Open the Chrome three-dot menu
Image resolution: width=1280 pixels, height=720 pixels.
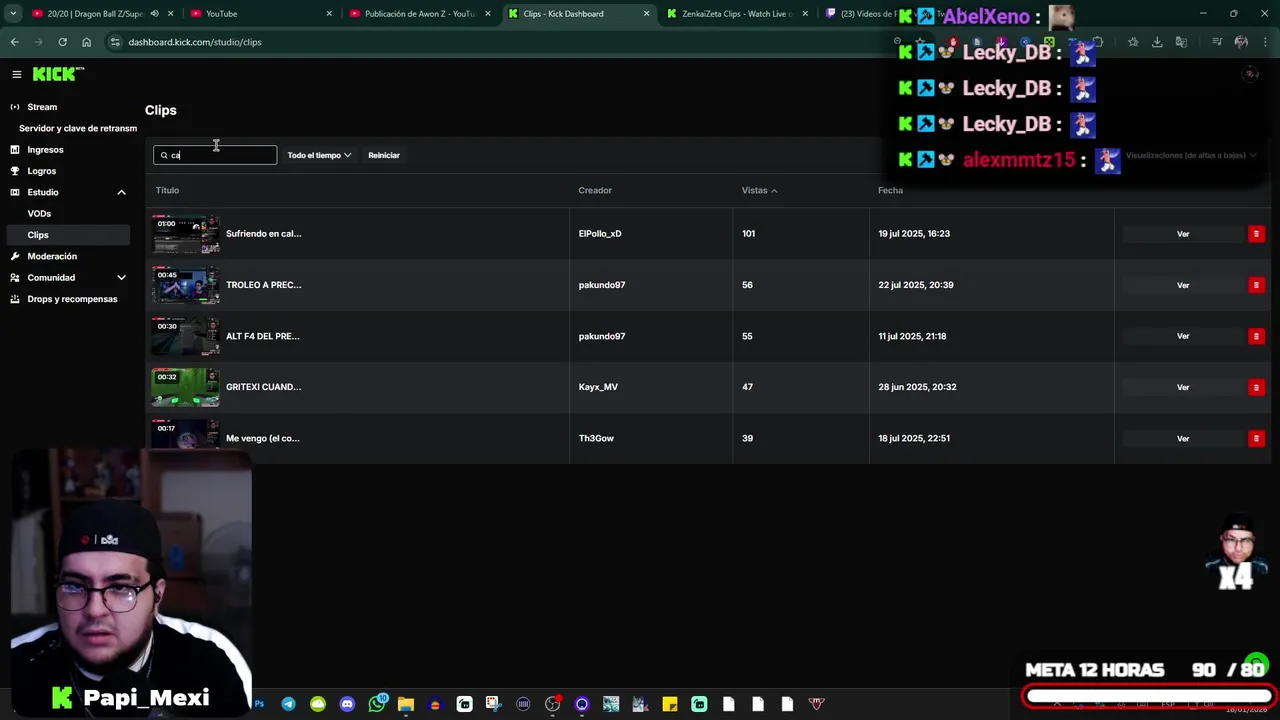tap(1265, 42)
